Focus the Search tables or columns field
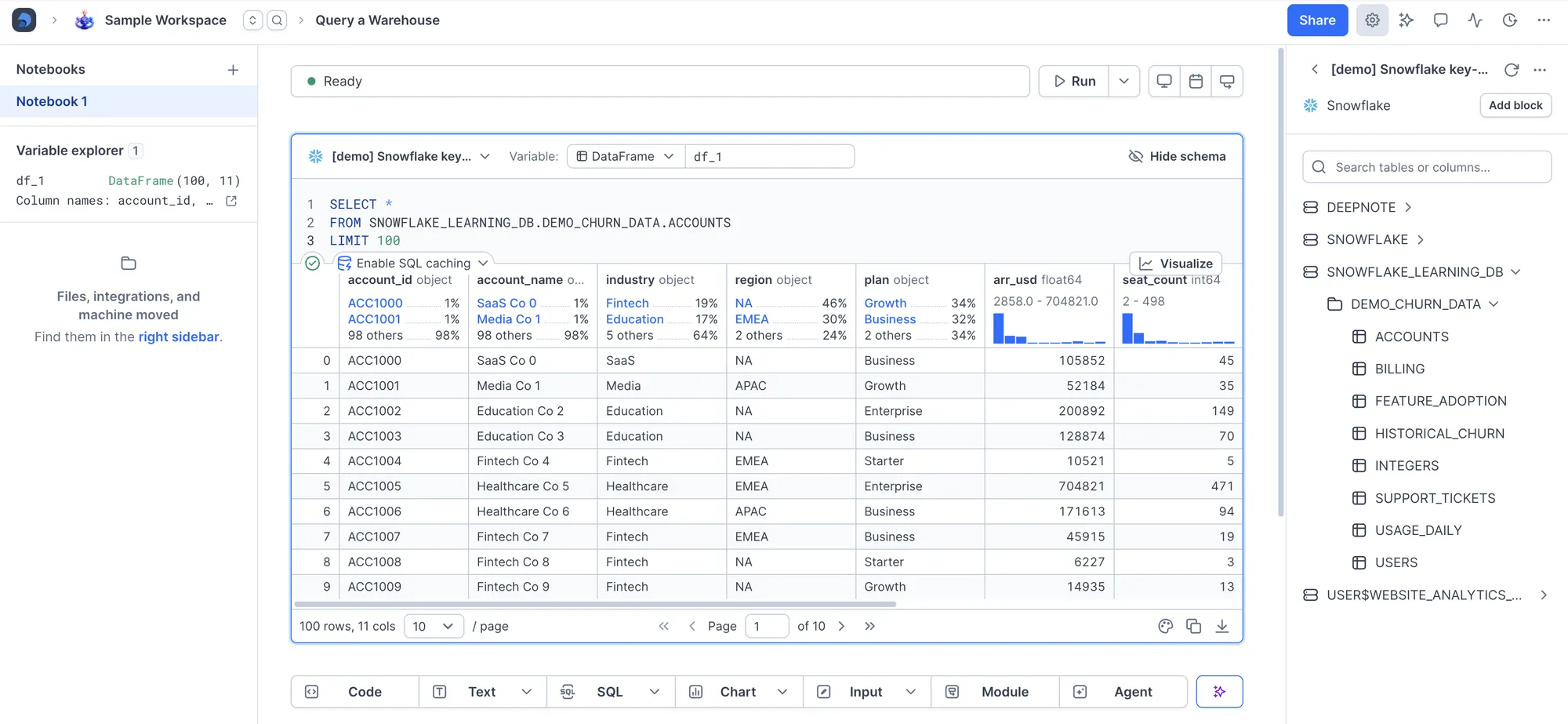The height and width of the screenshot is (724, 1568). click(x=1427, y=167)
